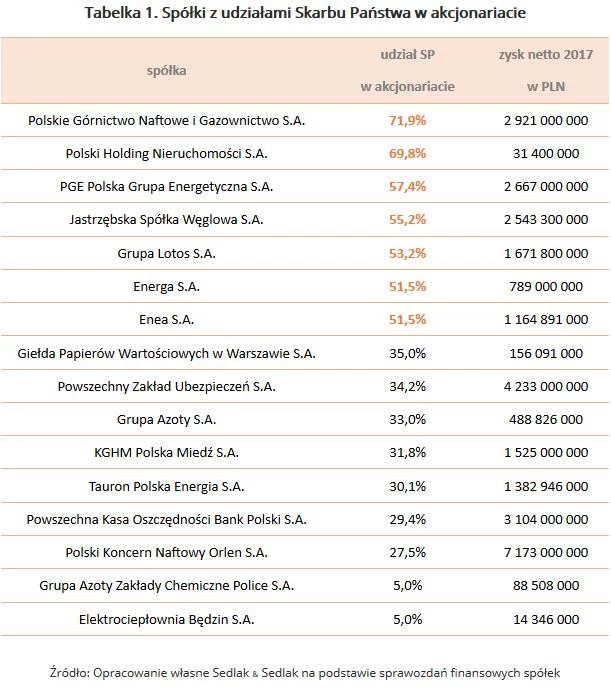The image size is (611, 697).
Task: Click Tauron Polska Energia 30,1% value
Action: 407,487
